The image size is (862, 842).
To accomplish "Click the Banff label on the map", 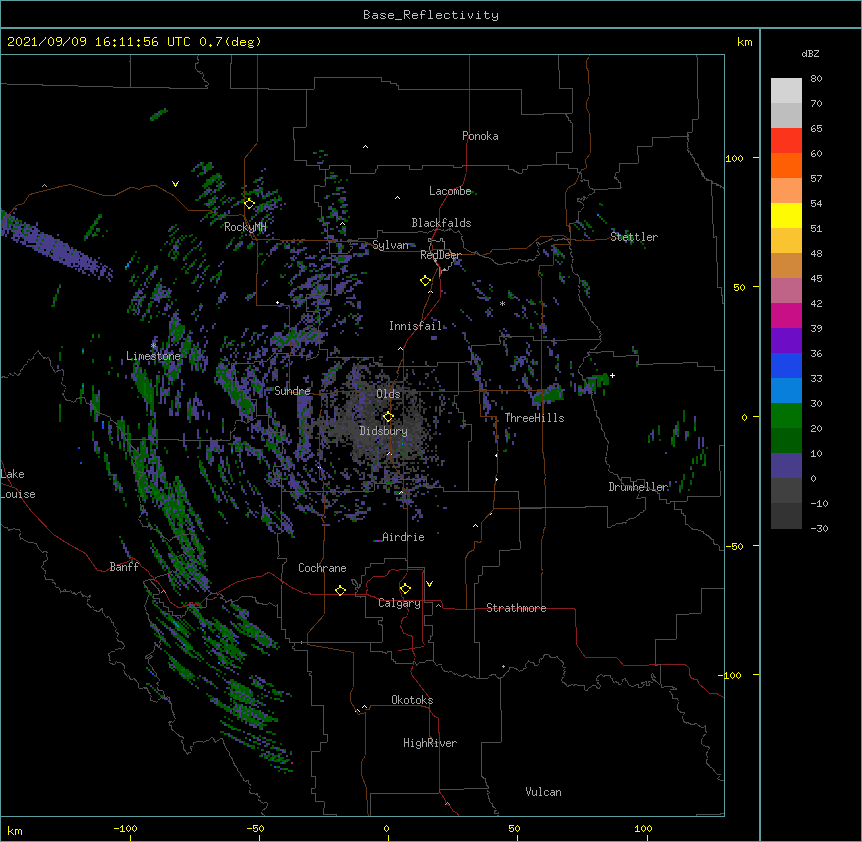I will (124, 567).
